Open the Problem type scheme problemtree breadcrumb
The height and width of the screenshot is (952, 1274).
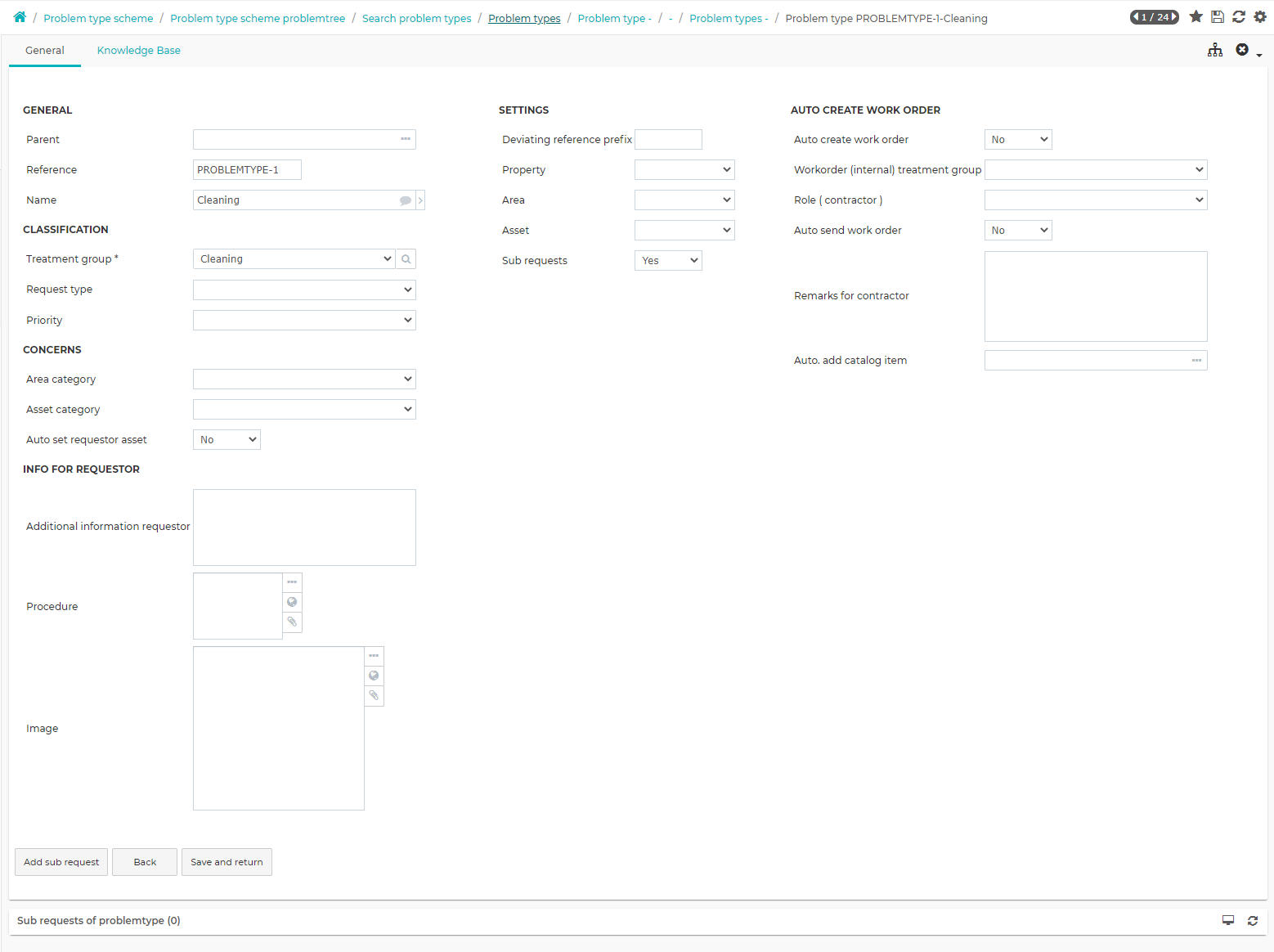tap(258, 18)
